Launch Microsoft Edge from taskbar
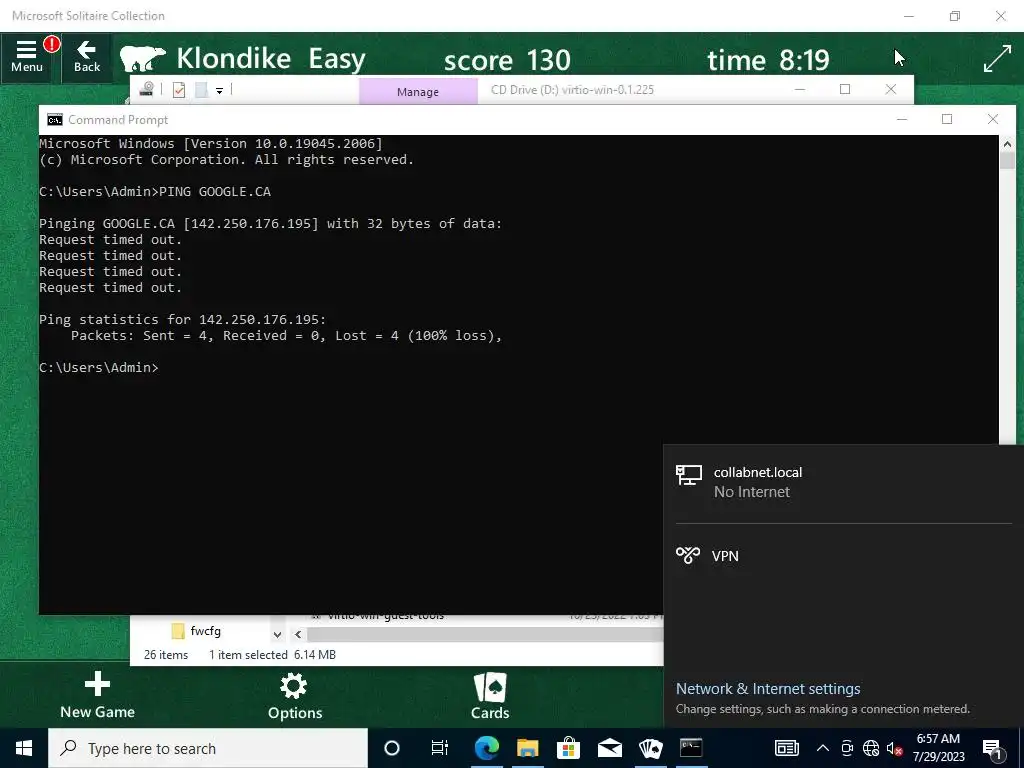 487,748
